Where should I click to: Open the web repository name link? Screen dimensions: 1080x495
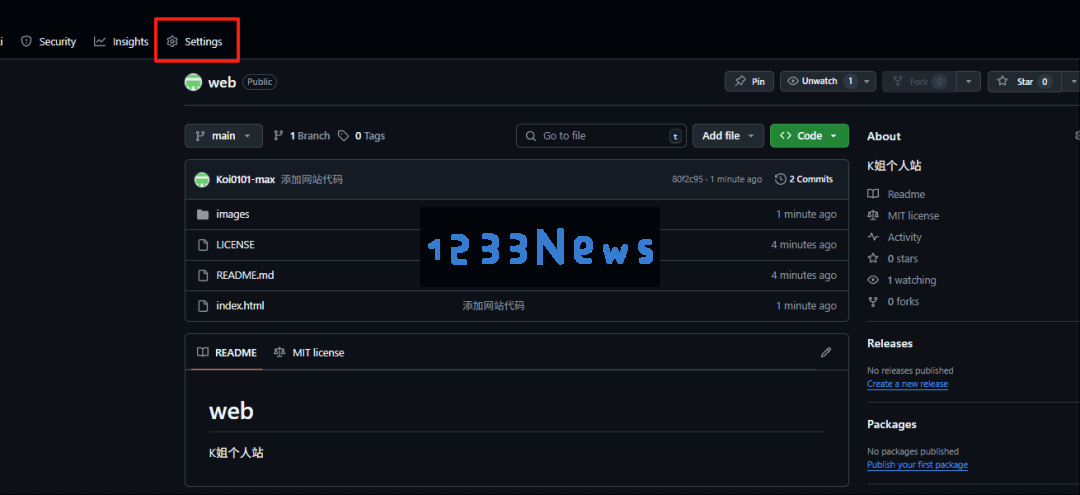(222, 83)
